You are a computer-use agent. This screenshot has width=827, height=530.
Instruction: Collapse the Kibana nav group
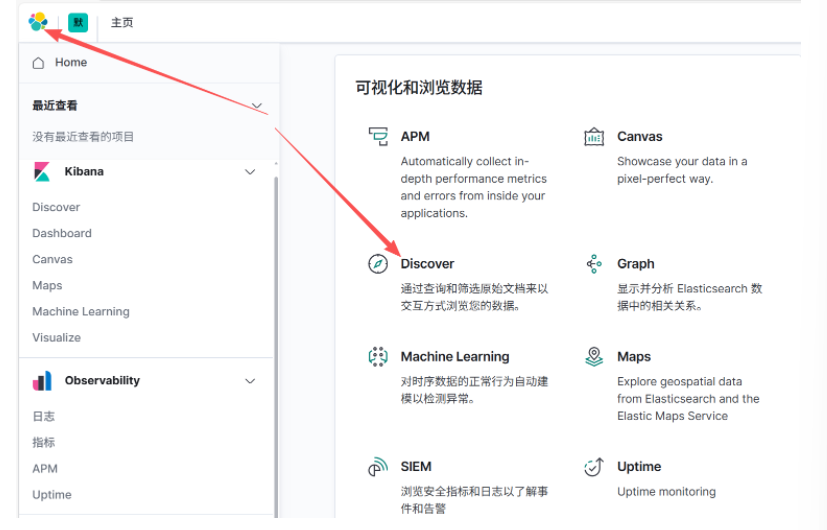click(x=250, y=172)
